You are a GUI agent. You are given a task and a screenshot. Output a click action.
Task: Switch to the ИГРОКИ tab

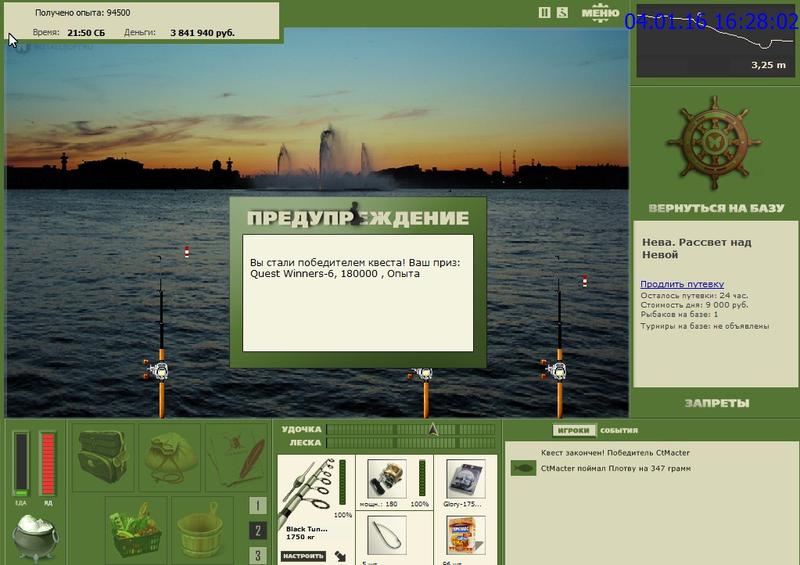[x=573, y=430]
